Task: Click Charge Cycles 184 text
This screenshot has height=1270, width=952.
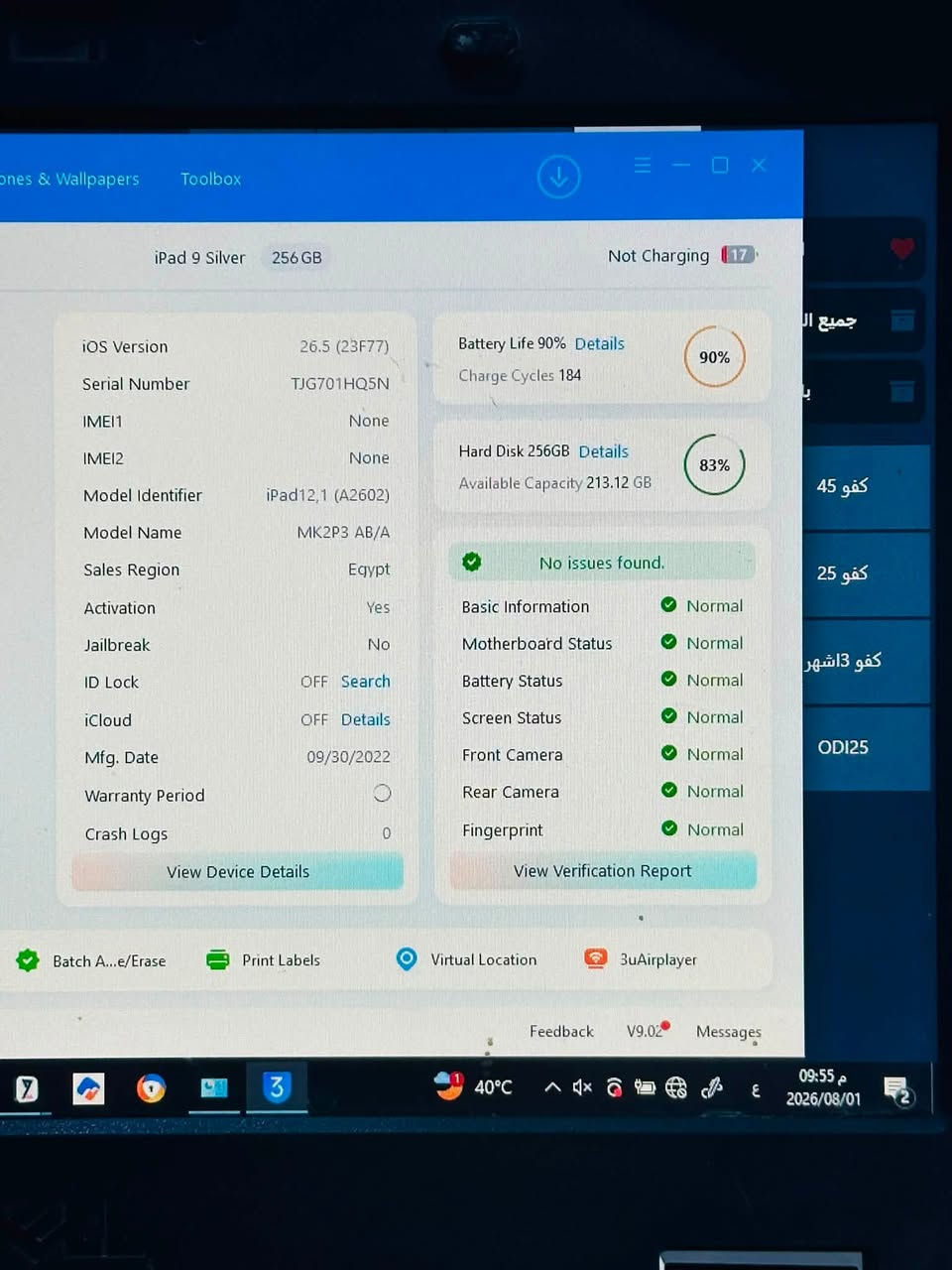Action: point(520,375)
